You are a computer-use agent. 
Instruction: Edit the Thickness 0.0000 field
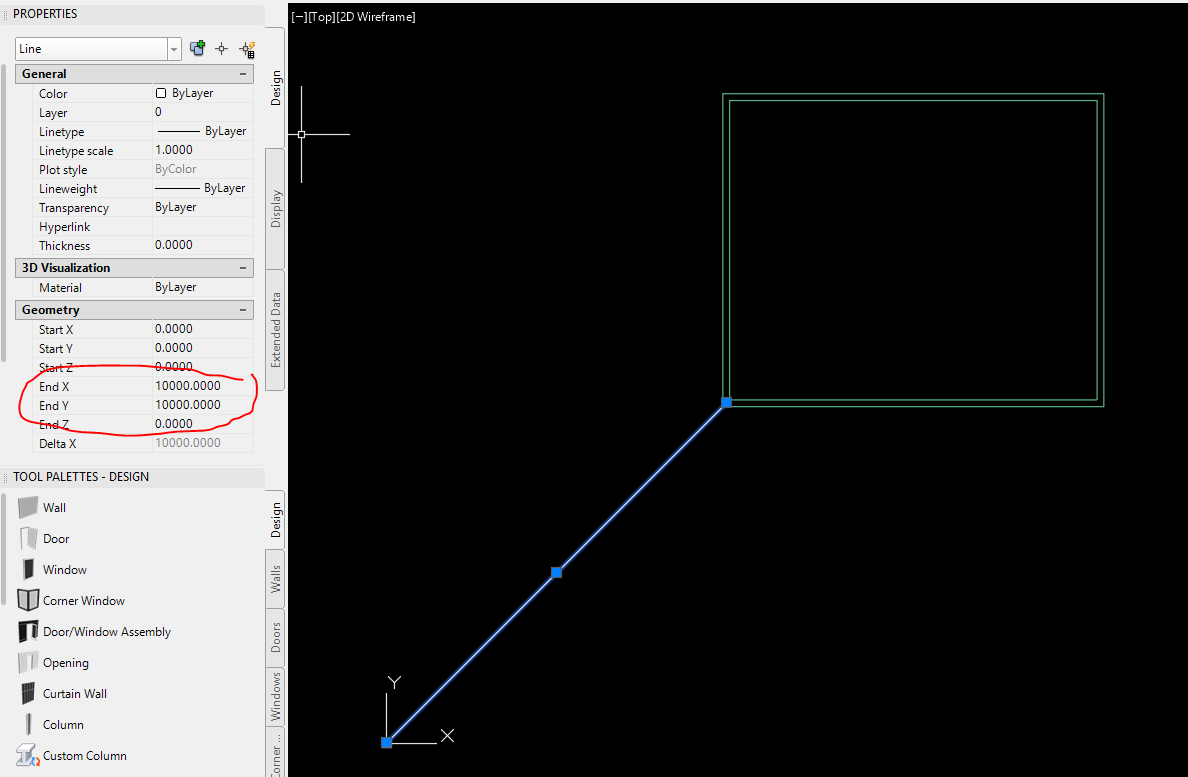coord(202,245)
